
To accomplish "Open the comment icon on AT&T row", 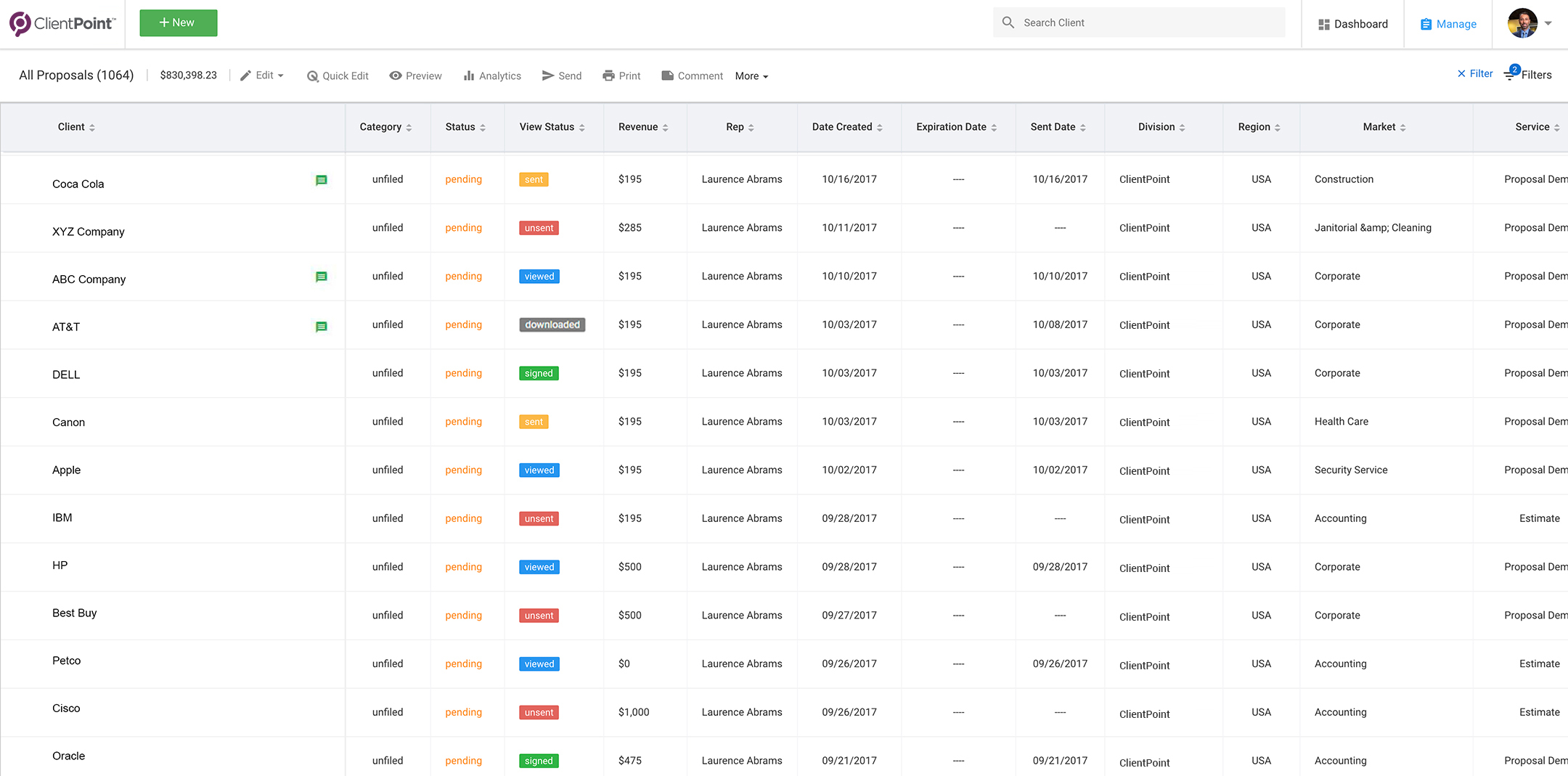I will pos(321,327).
